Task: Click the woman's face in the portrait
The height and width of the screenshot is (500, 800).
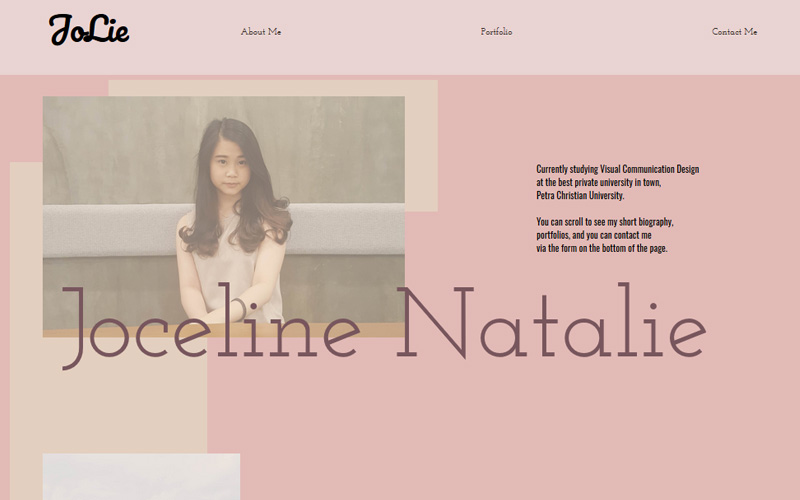Action: coord(229,167)
